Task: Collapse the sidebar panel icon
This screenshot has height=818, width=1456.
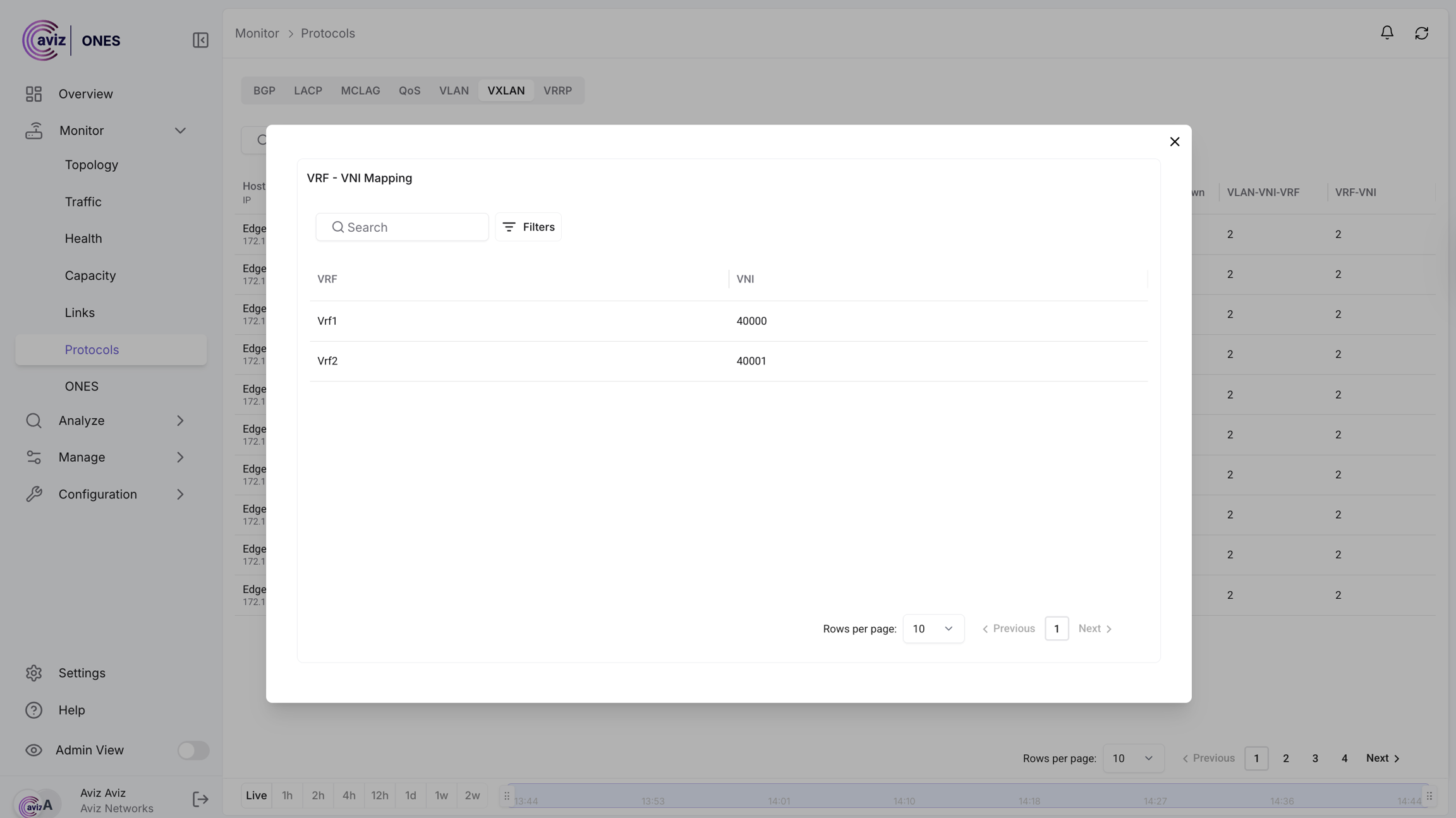Action: 200,40
